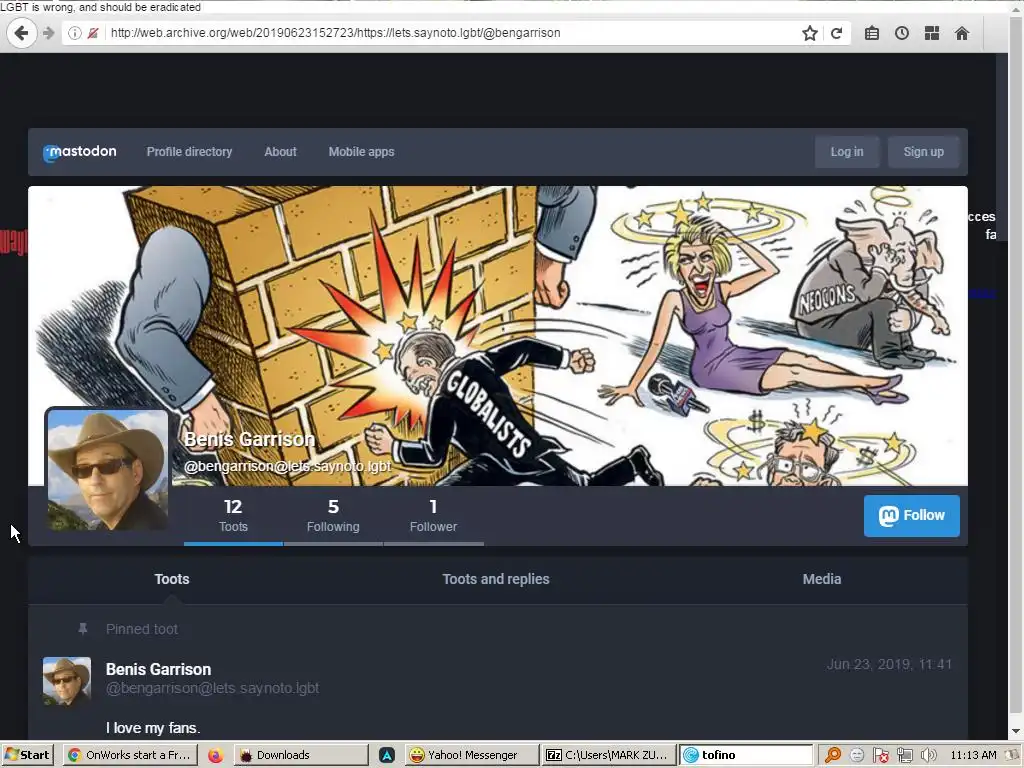Select the 'Pinned toot' label
The image size is (1024, 768).
point(142,629)
